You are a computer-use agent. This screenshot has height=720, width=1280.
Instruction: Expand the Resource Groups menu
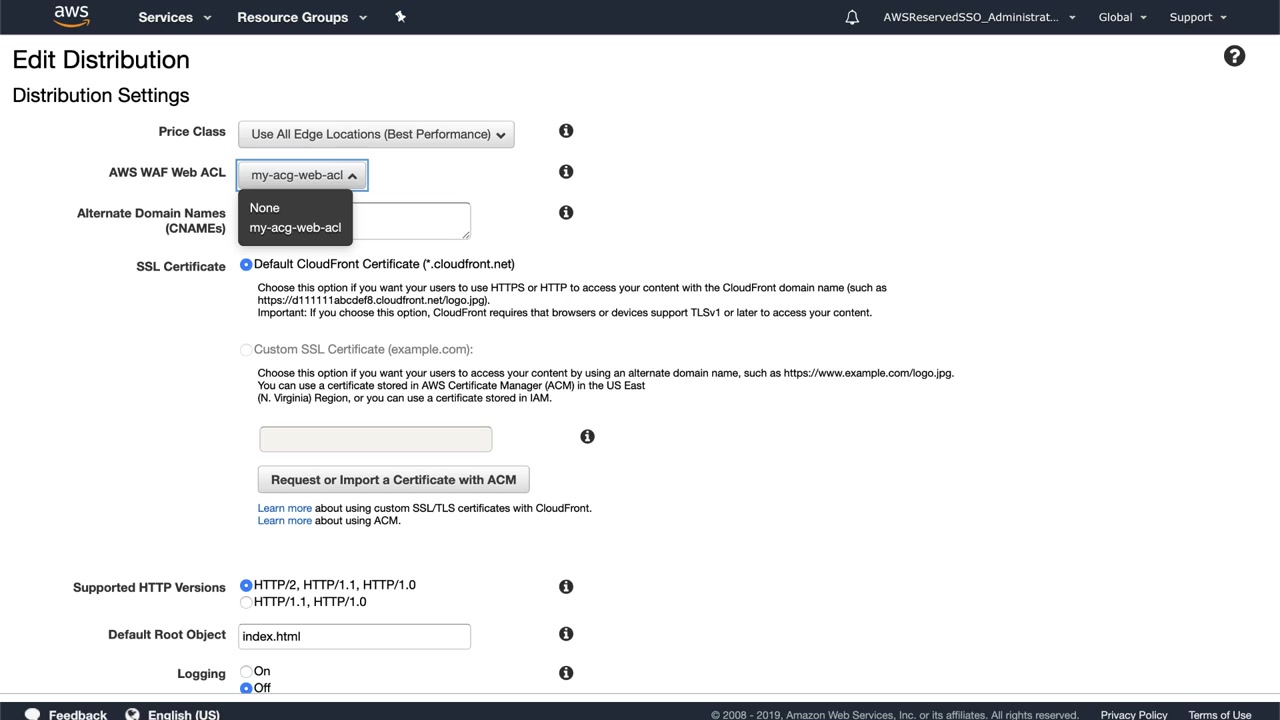point(302,17)
